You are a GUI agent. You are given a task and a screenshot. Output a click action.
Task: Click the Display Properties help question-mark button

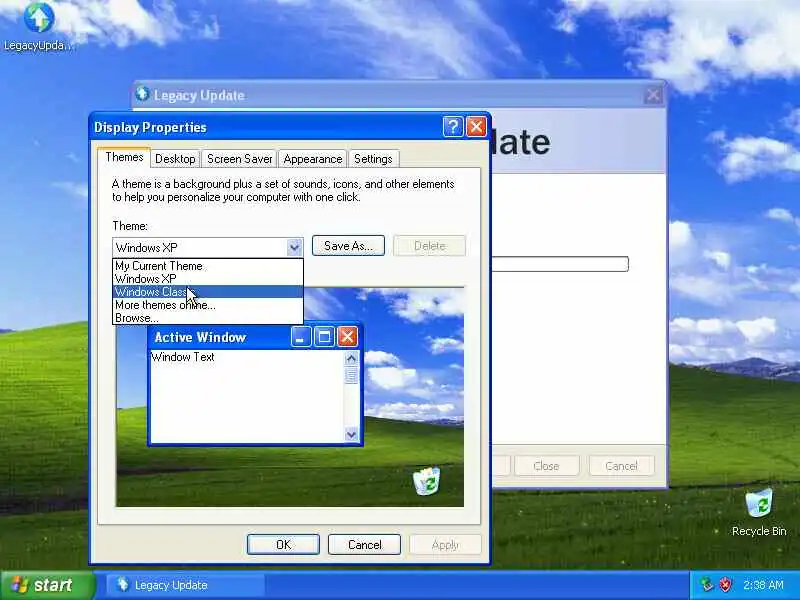(453, 127)
